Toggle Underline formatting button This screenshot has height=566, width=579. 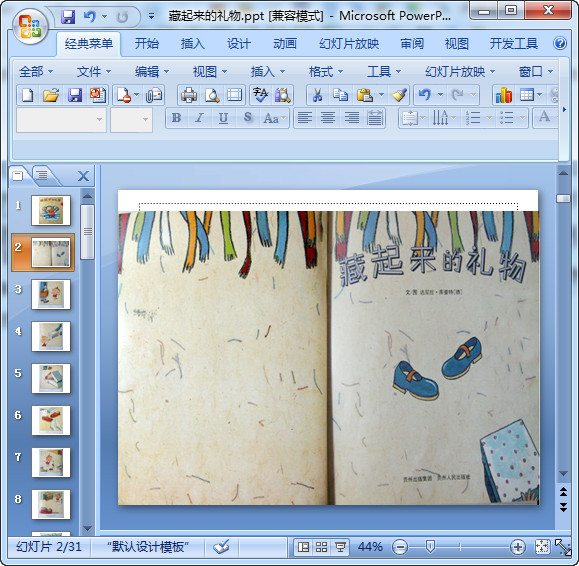[223, 118]
